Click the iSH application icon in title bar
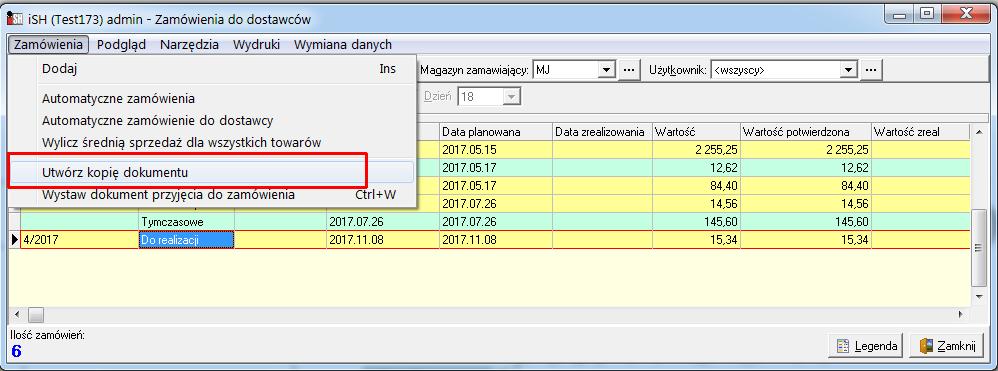Viewport: 998px width, 371px height. 15,19
